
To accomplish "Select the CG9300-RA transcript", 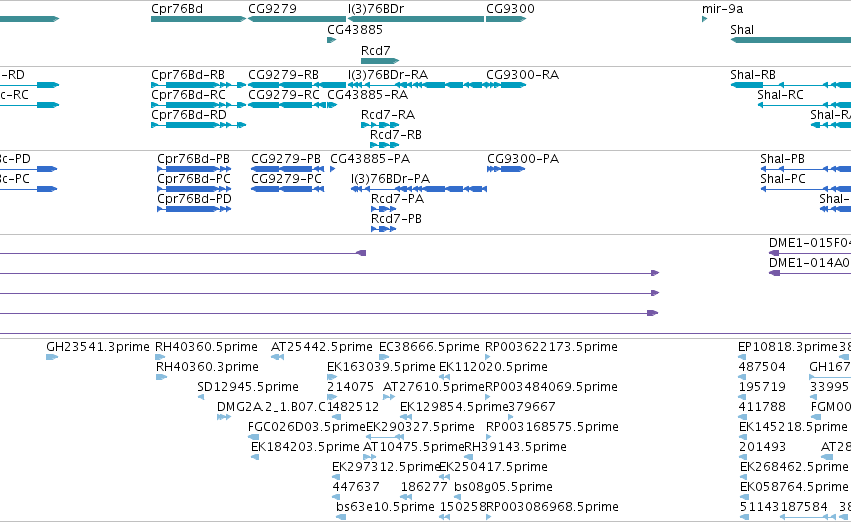I will [506, 85].
